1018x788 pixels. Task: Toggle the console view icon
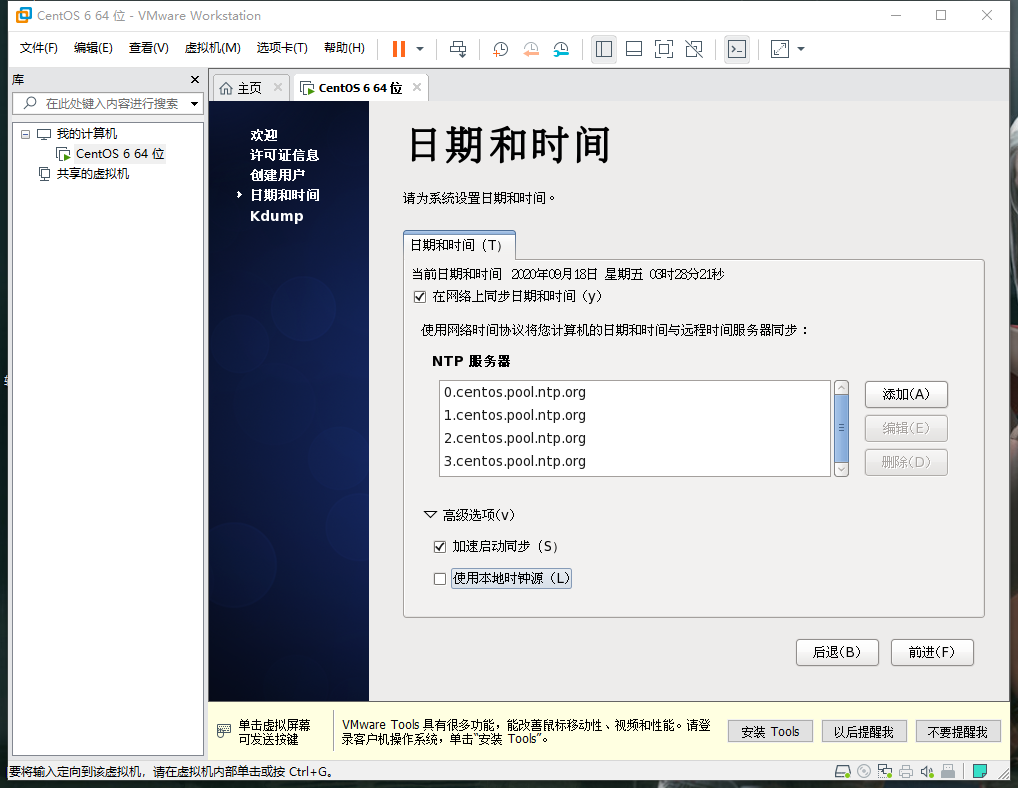737,49
